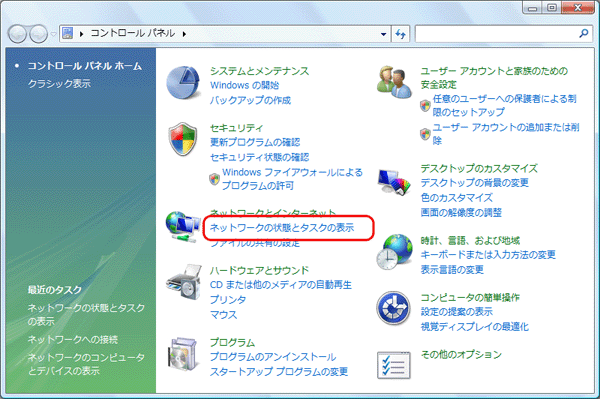
Task: Expand the arrow before コントロール パネル breadcrumb
Action: [x=82, y=34]
